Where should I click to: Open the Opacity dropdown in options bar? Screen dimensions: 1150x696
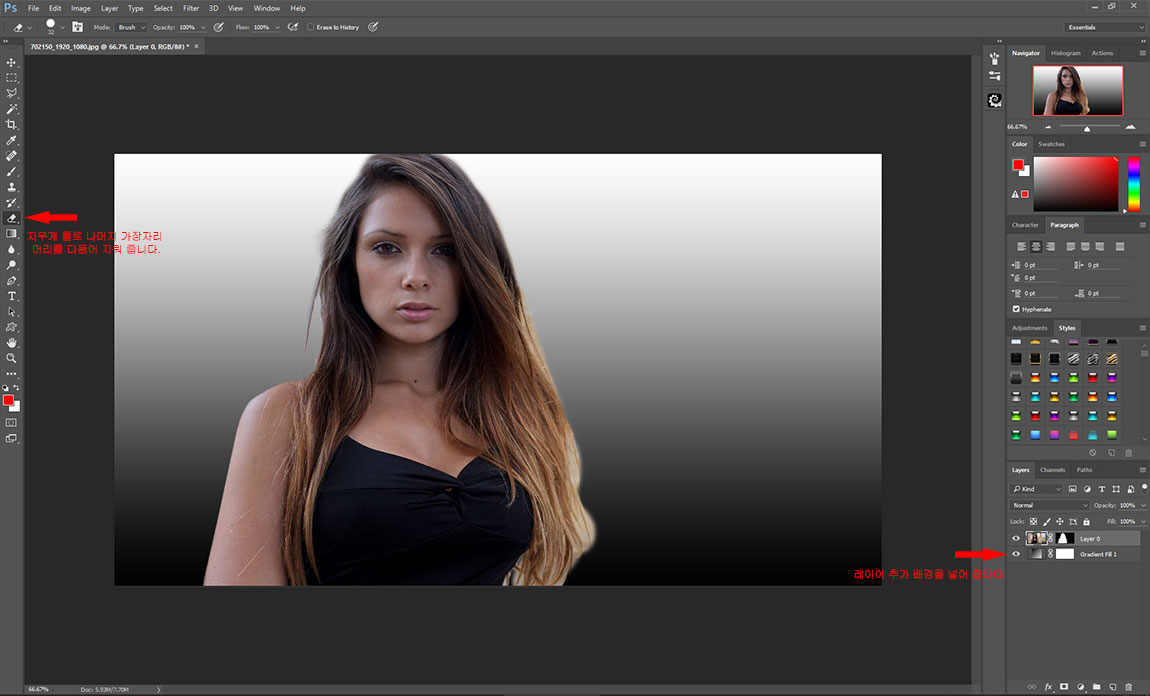click(x=203, y=27)
